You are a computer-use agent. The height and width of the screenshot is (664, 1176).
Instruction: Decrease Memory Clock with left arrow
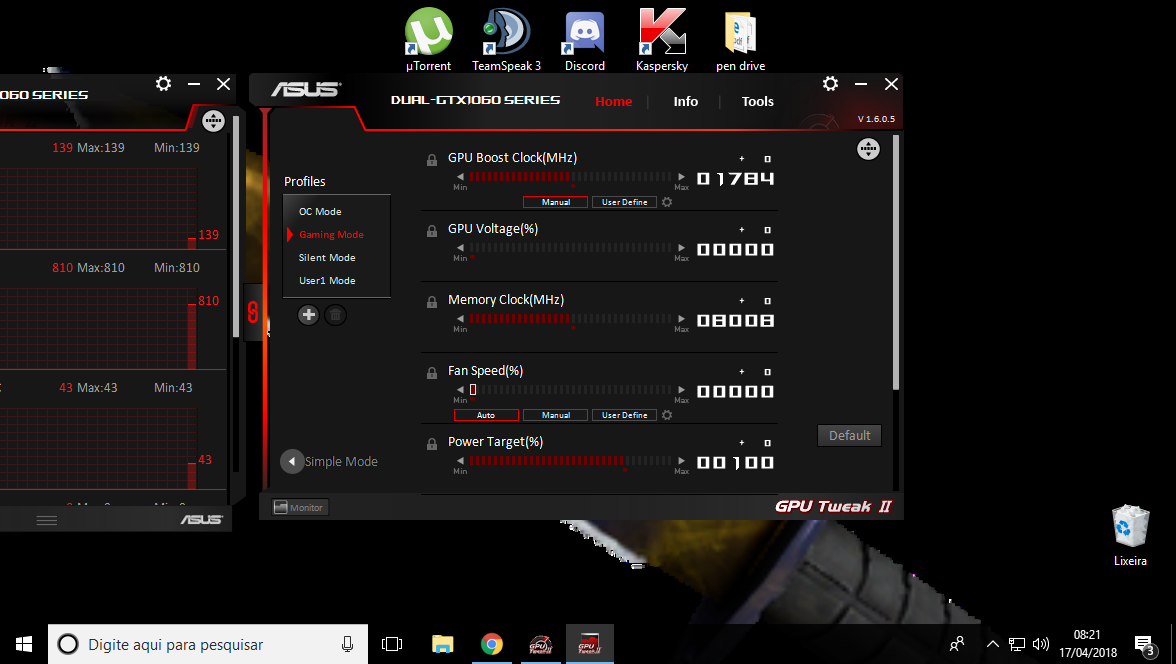point(460,319)
